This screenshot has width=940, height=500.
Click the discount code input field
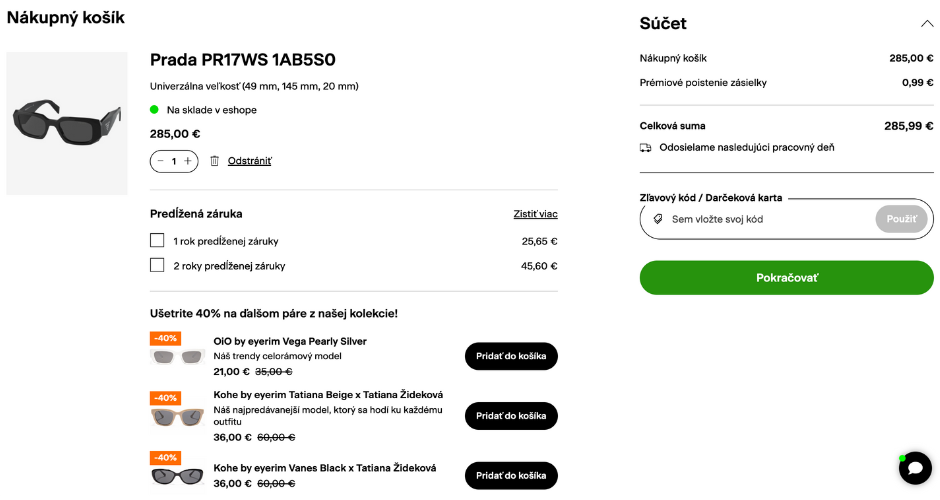tap(765, 219)
